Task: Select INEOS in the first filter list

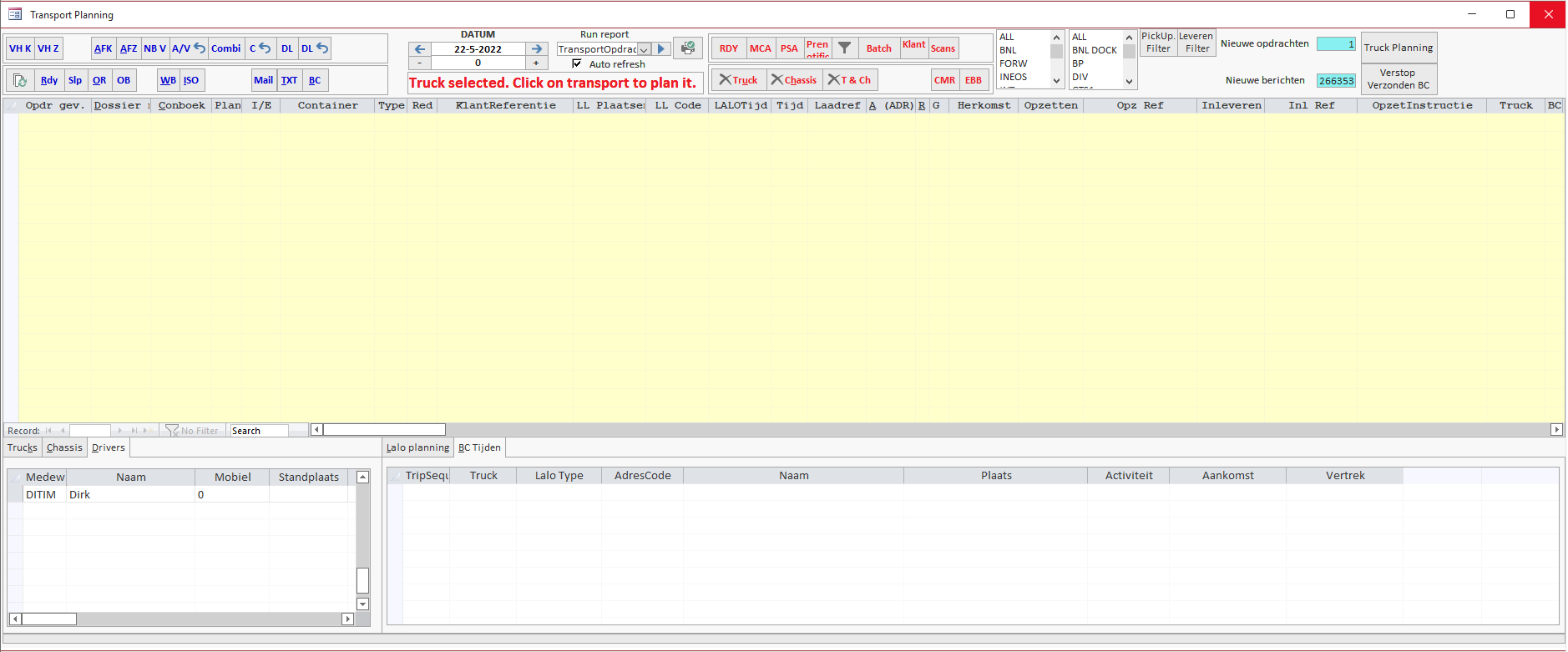Action: pyautogui.click(x=1023, y=77)
